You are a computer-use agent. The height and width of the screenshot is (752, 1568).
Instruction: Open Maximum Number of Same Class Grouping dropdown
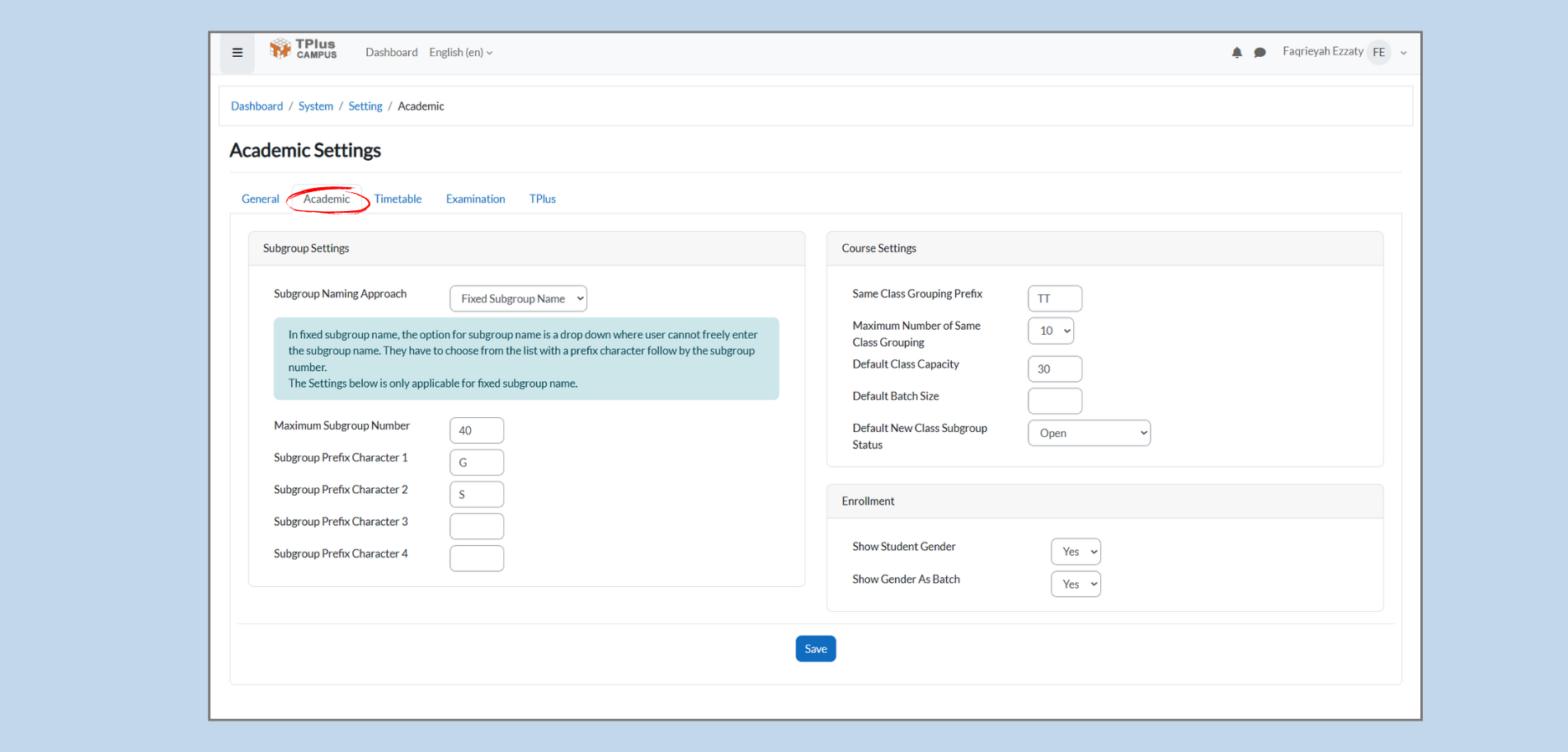pyautogui.click(x=1051, y=331)
